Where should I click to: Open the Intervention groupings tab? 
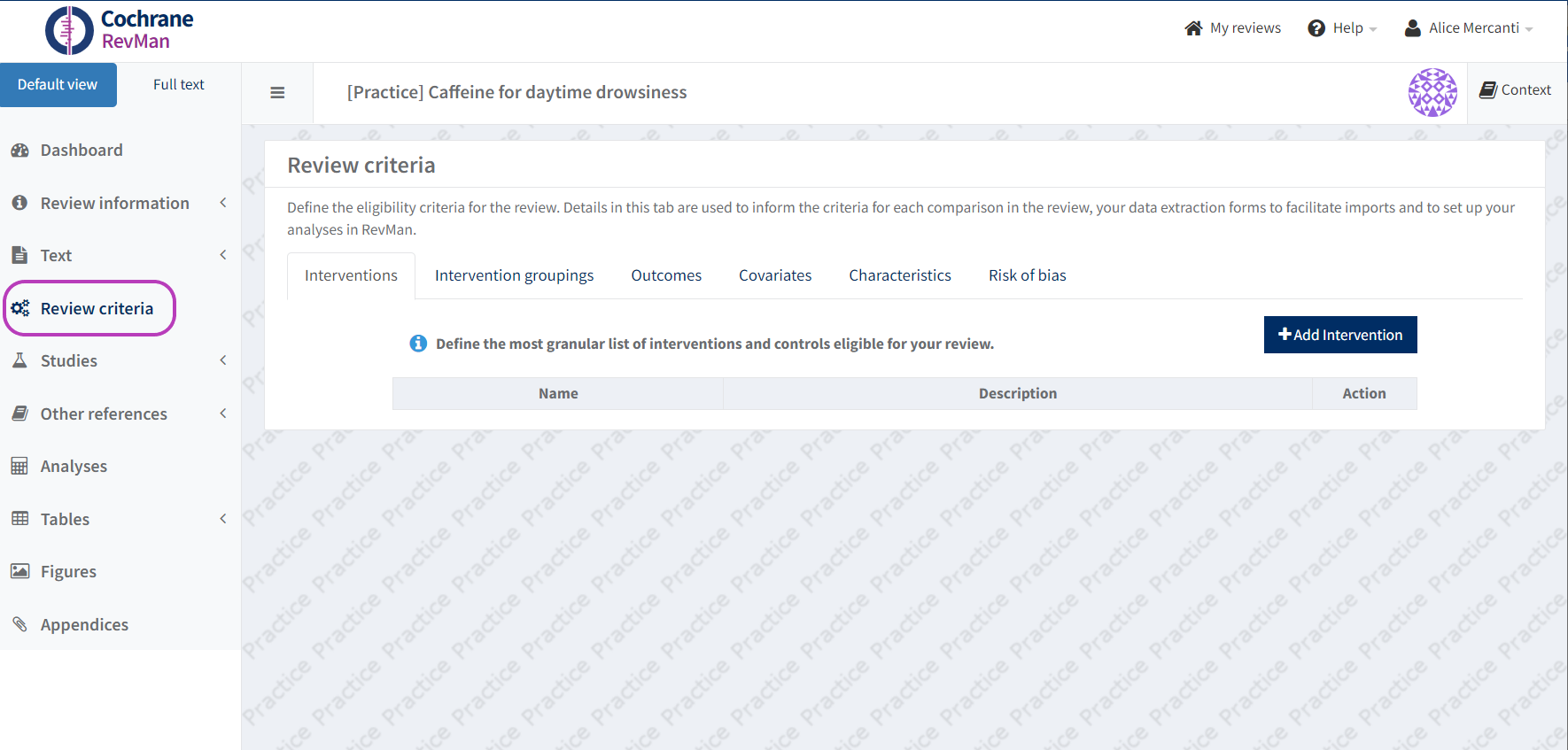pos(514,275)
